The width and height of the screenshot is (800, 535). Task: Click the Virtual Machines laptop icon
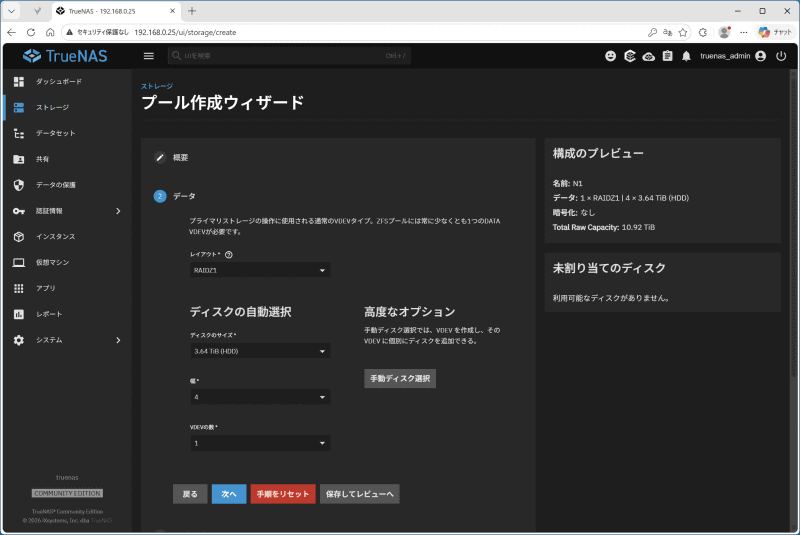click(19, 262)
